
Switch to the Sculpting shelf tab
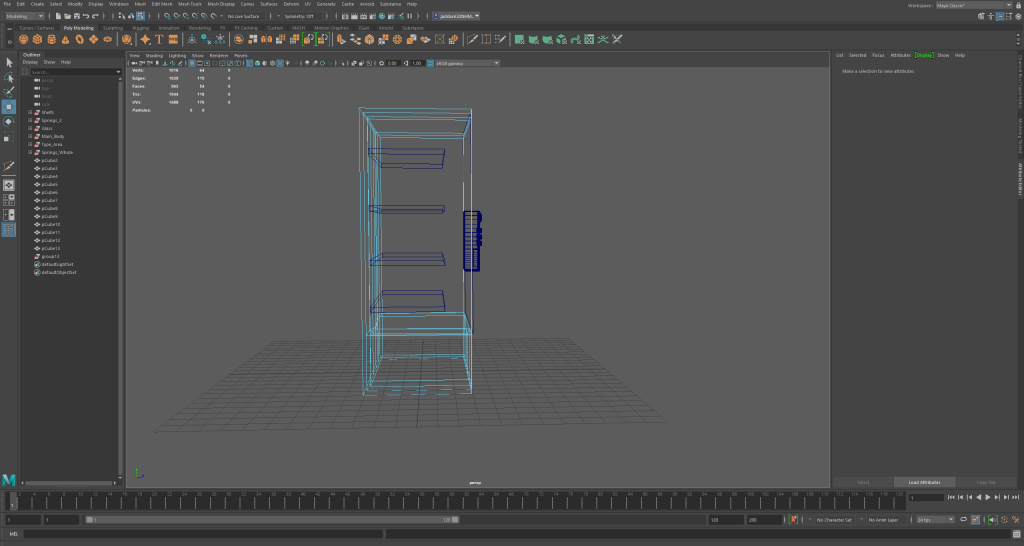(x=112, y=28)
